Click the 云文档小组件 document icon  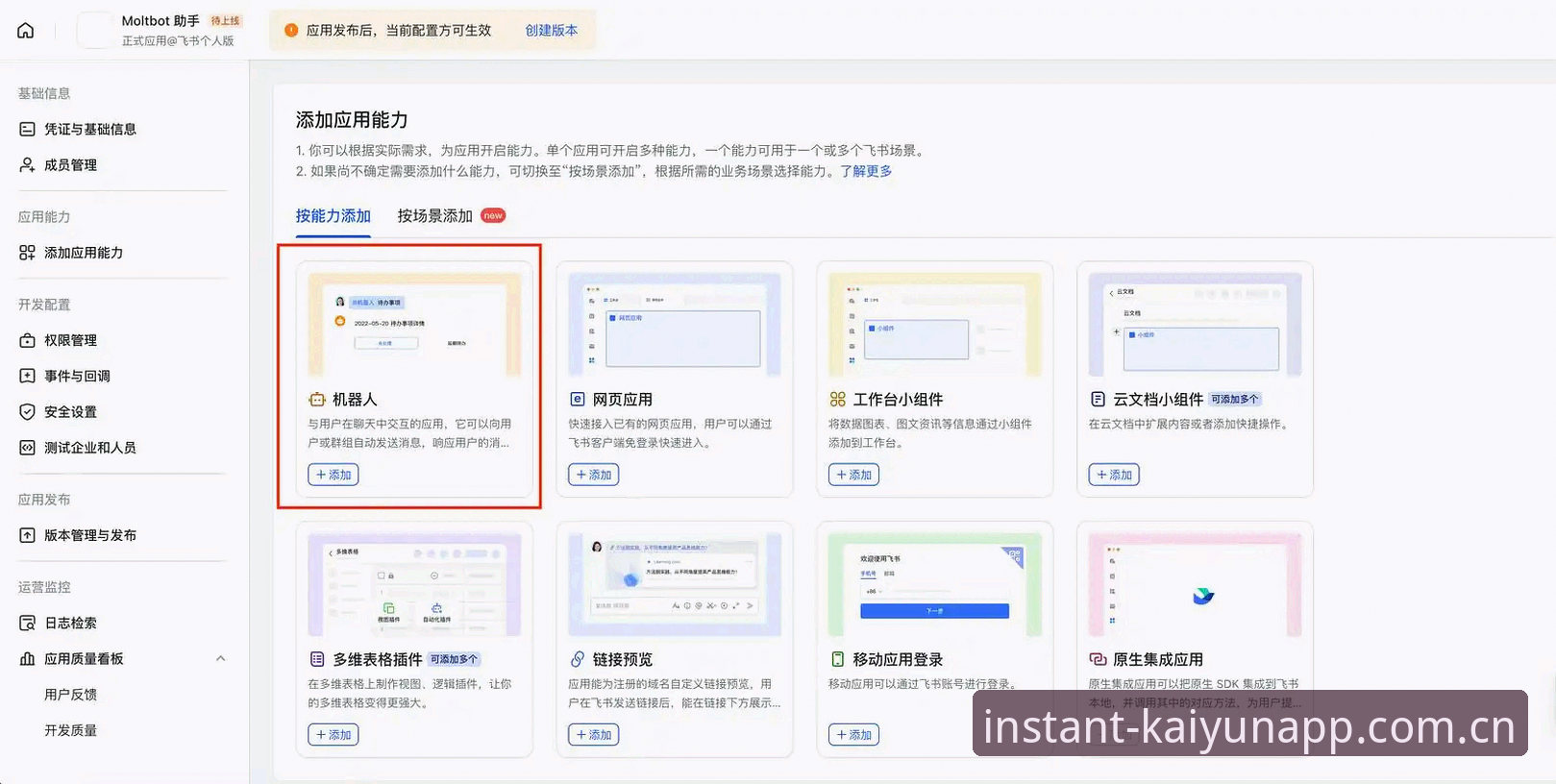pyautogui.click(x=1098, y=400)
